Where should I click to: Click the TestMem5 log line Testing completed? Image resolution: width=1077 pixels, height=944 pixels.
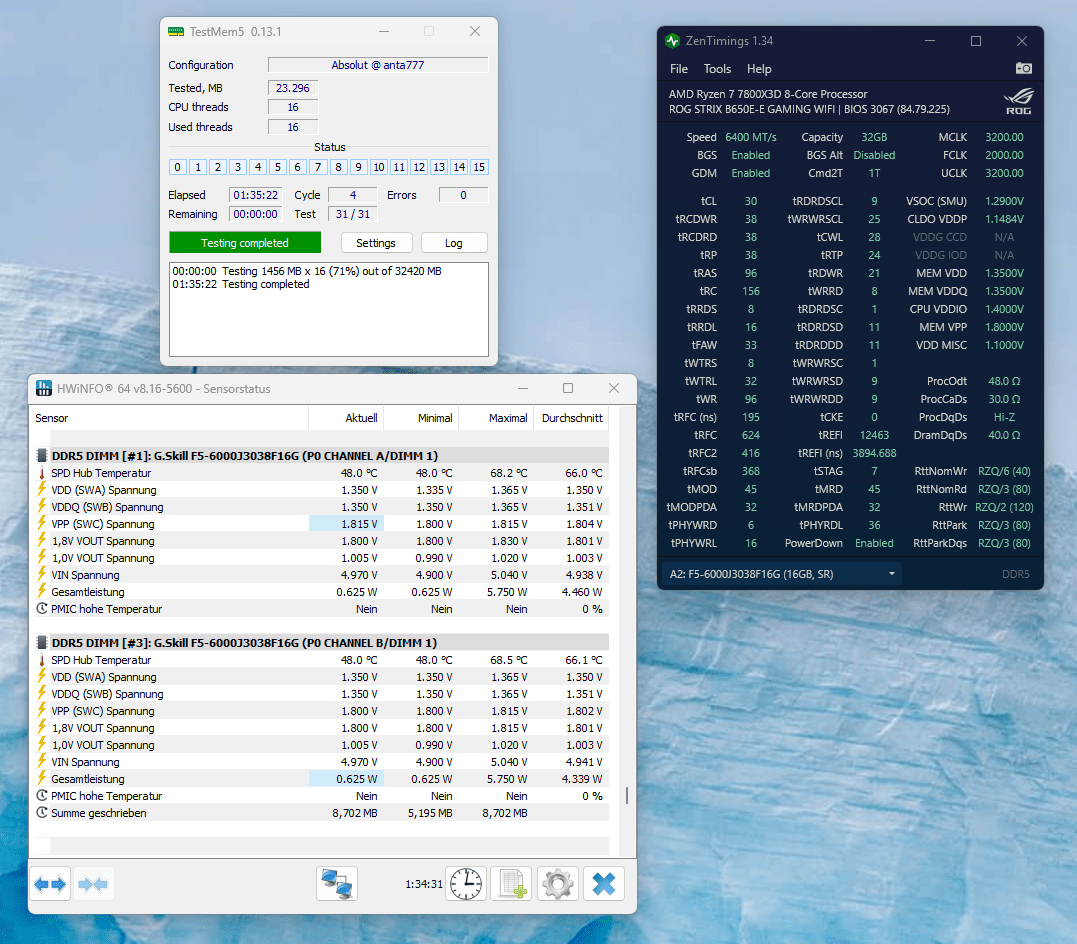tap(241, 284)
